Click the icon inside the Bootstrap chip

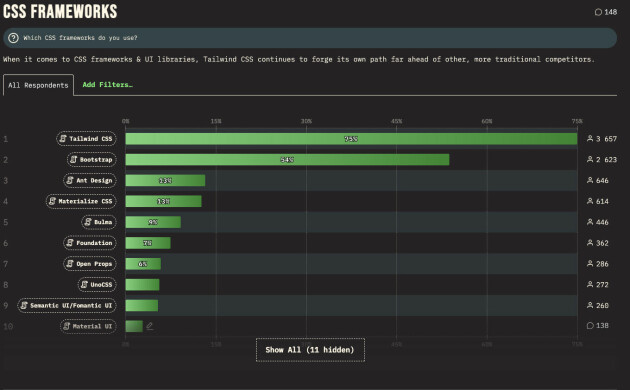click(x=74, y=159)
